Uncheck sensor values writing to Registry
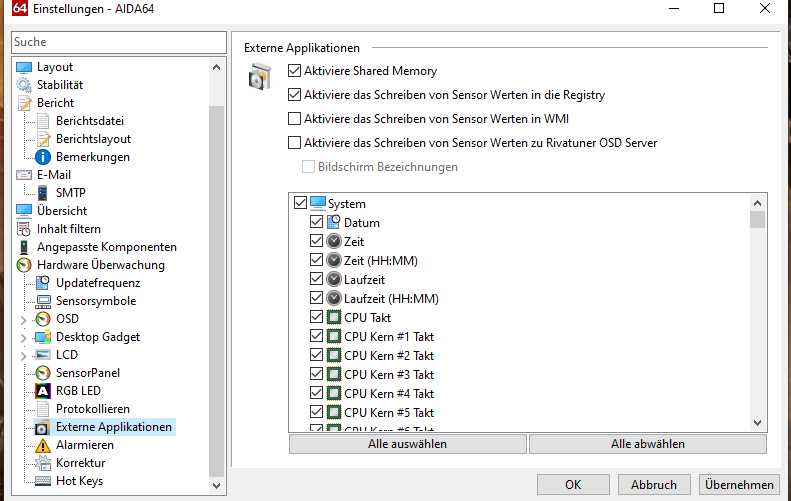The image size is (791, 501). (295, 94)
